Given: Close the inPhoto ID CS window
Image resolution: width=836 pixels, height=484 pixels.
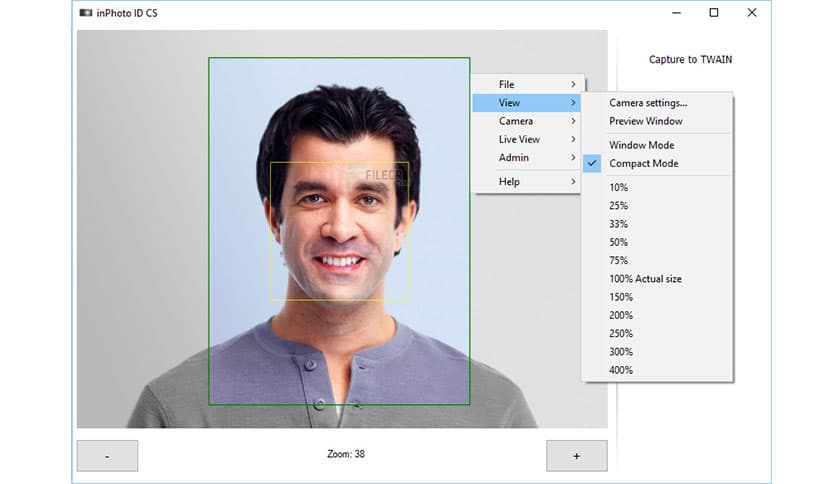Looking at the screenshot, I should pos(752,13).
